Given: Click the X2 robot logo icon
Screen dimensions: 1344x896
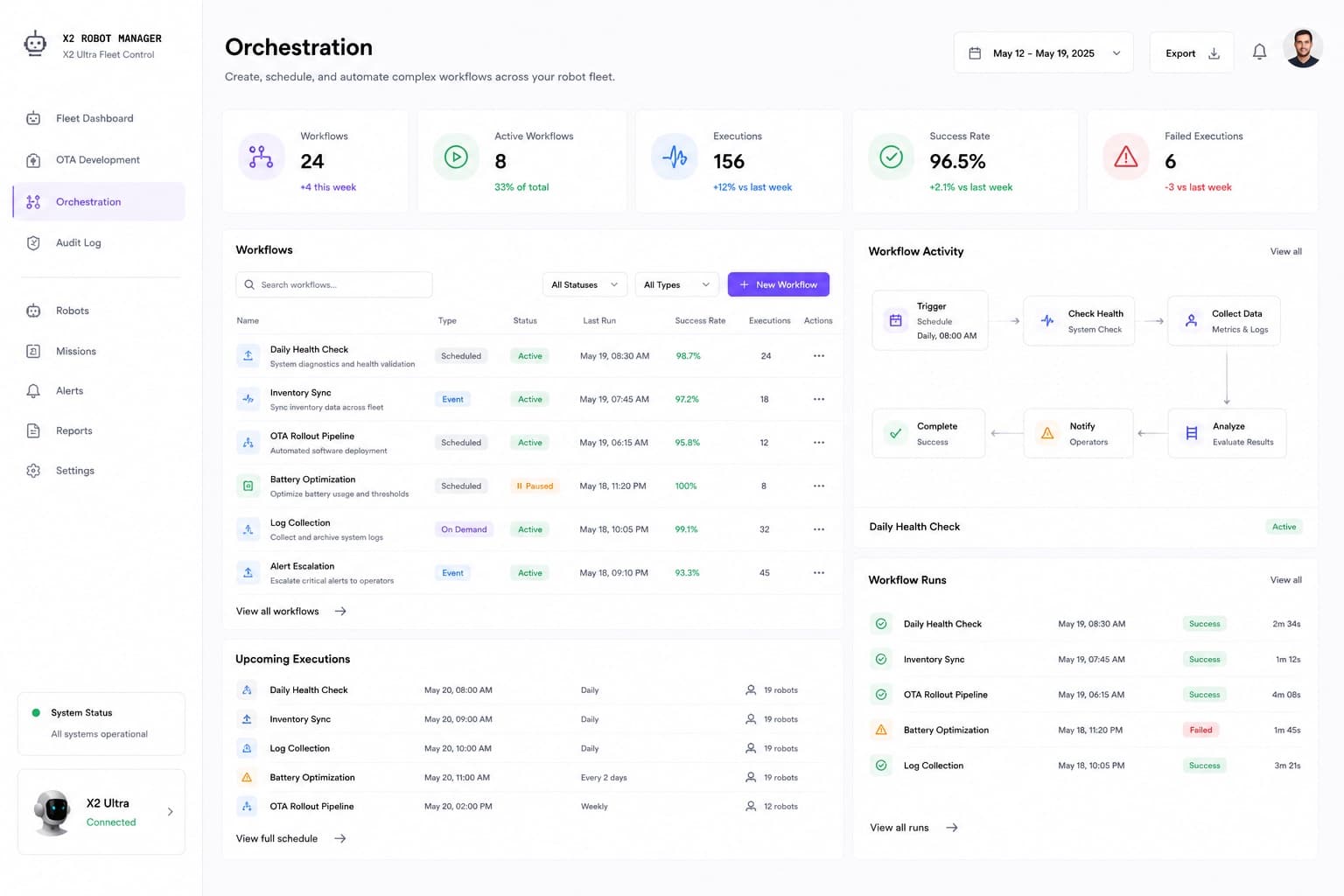Looking at the screenshot, I should click(x=35, y=44).
